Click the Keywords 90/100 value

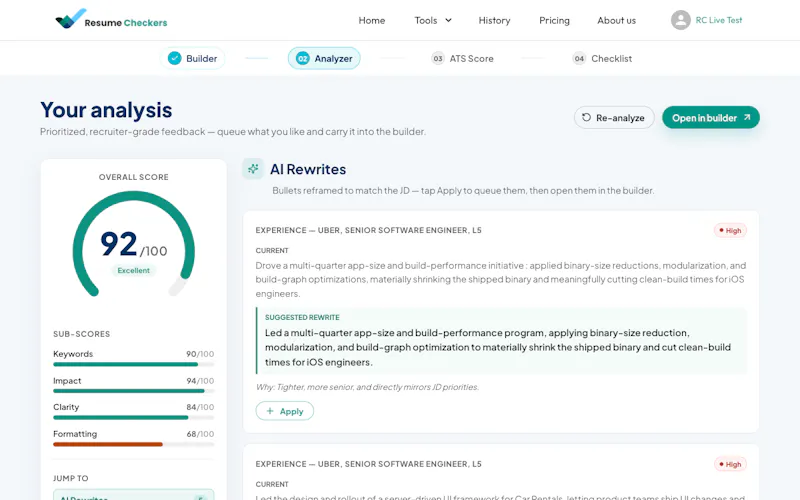click(x=200, y=354)
